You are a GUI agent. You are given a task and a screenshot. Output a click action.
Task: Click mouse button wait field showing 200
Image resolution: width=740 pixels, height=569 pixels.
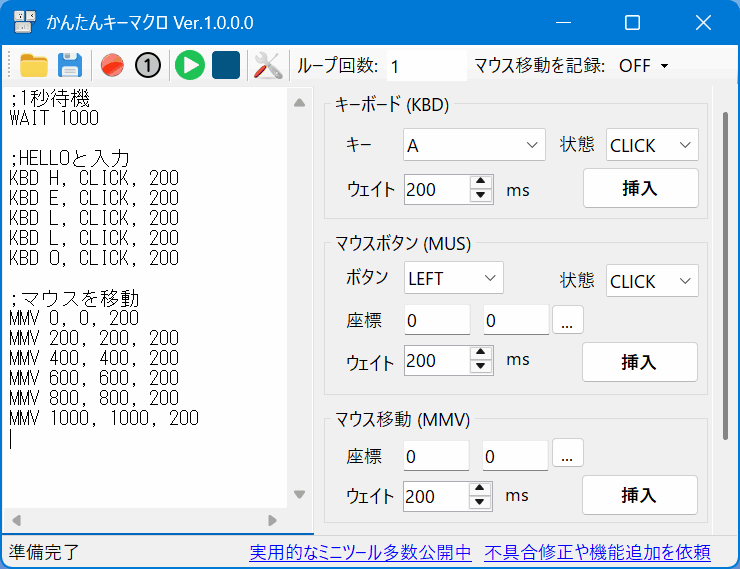point(437,360)
